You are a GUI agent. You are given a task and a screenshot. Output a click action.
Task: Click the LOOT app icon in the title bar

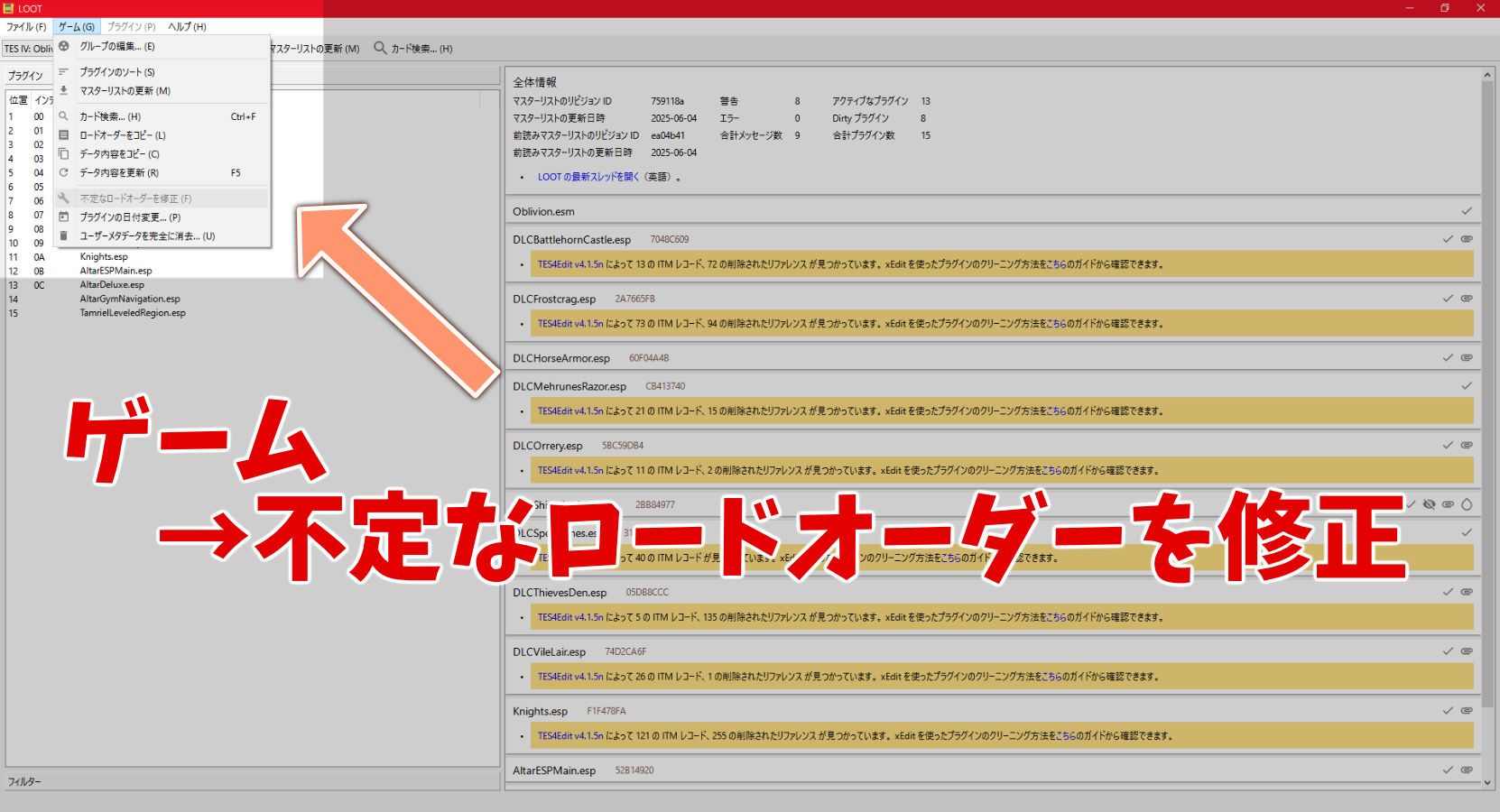click(x=8, y=8)
